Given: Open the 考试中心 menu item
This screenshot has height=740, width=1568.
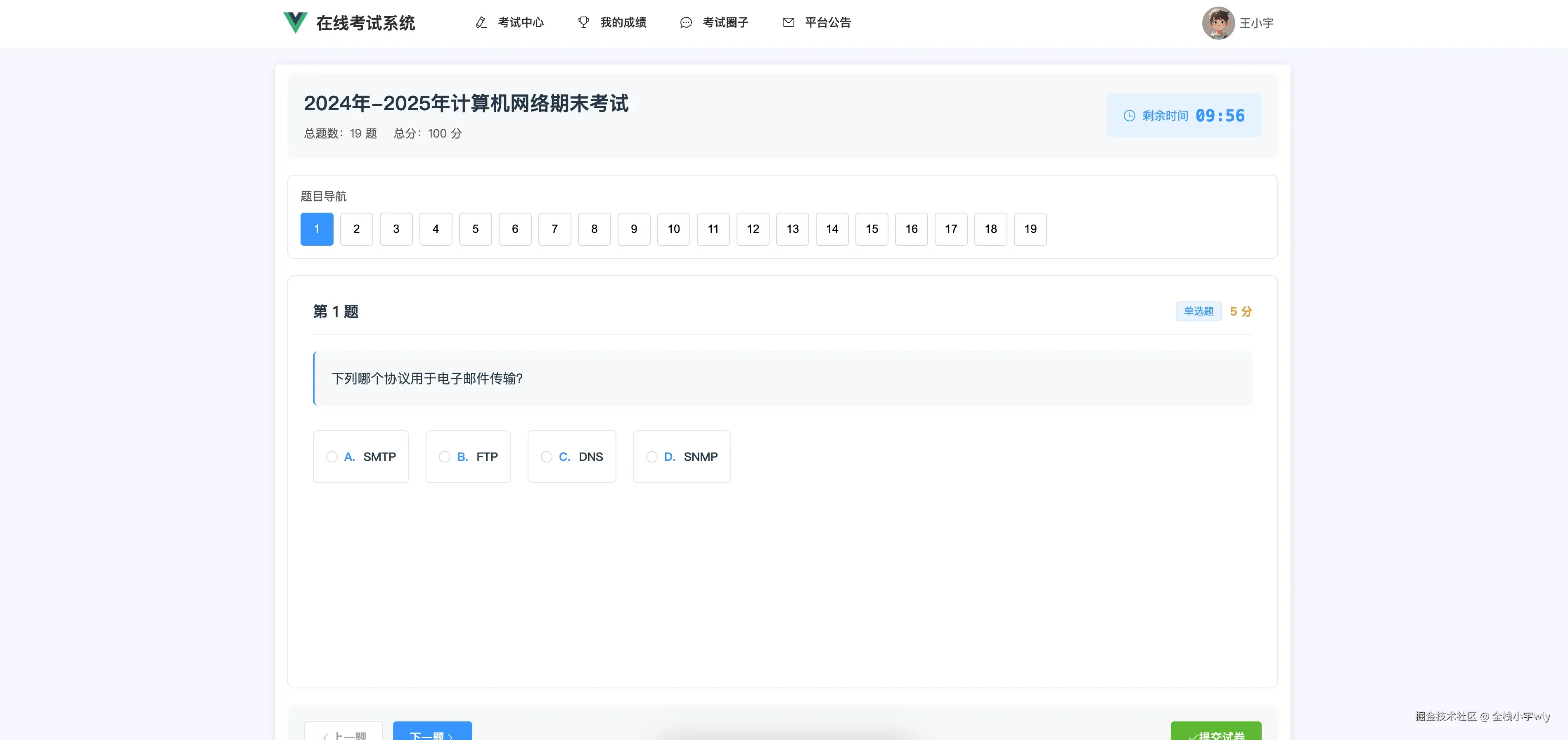Looking at the screenshot, I should point(521,23).
